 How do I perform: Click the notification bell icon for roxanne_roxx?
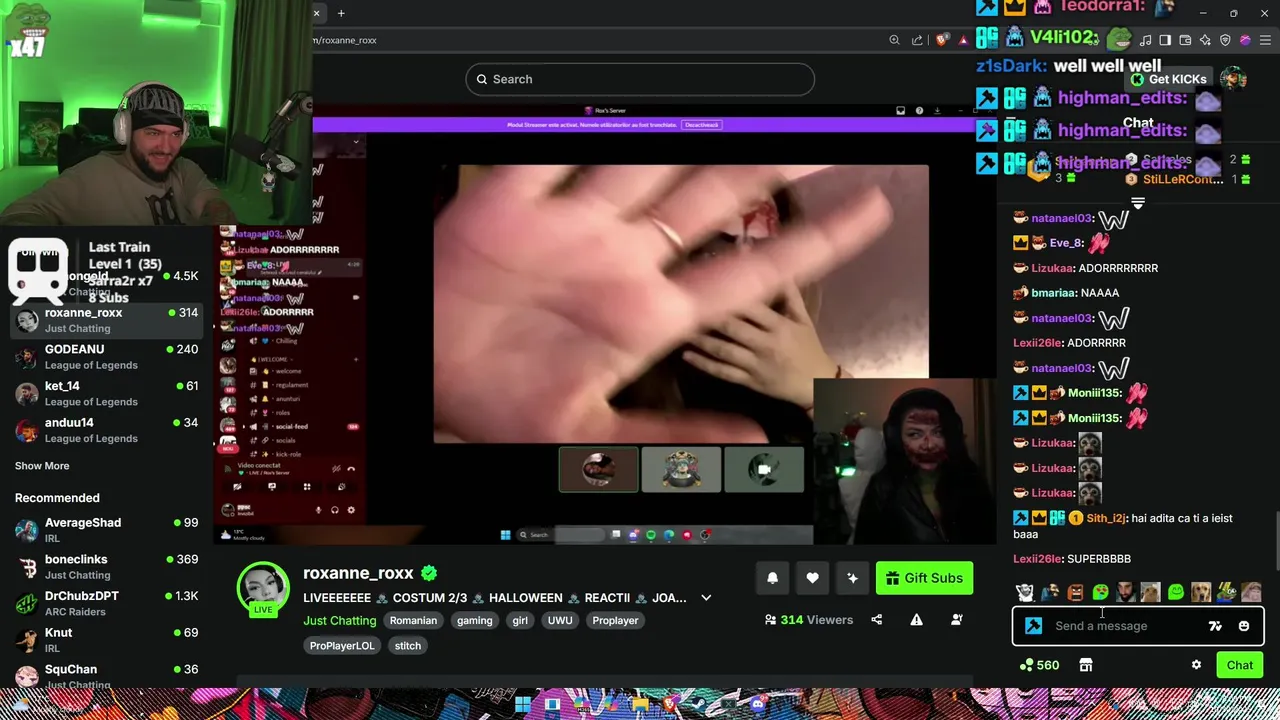(772, 578)
